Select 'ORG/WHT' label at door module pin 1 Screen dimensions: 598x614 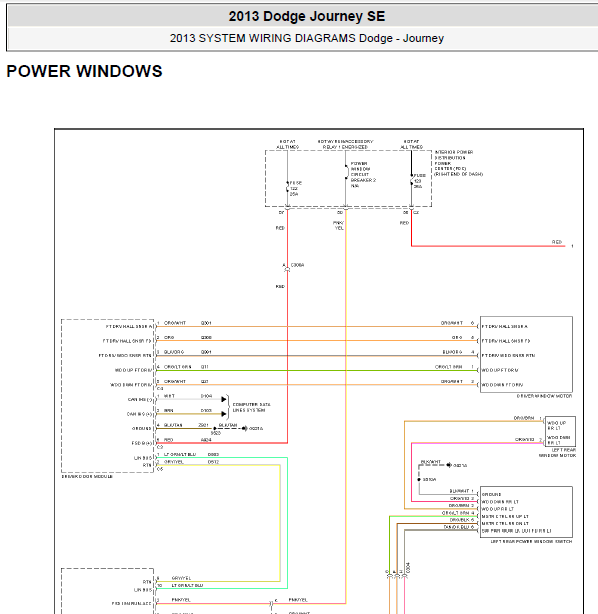[175, 323]
